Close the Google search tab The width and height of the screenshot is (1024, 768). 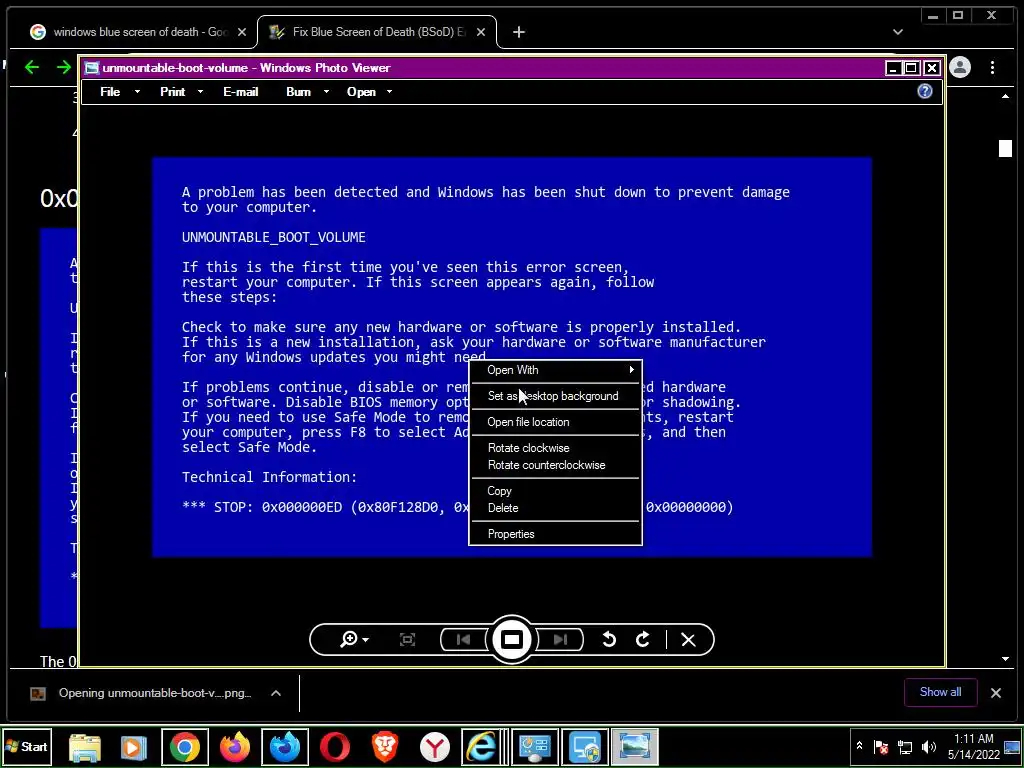point(242,32)
